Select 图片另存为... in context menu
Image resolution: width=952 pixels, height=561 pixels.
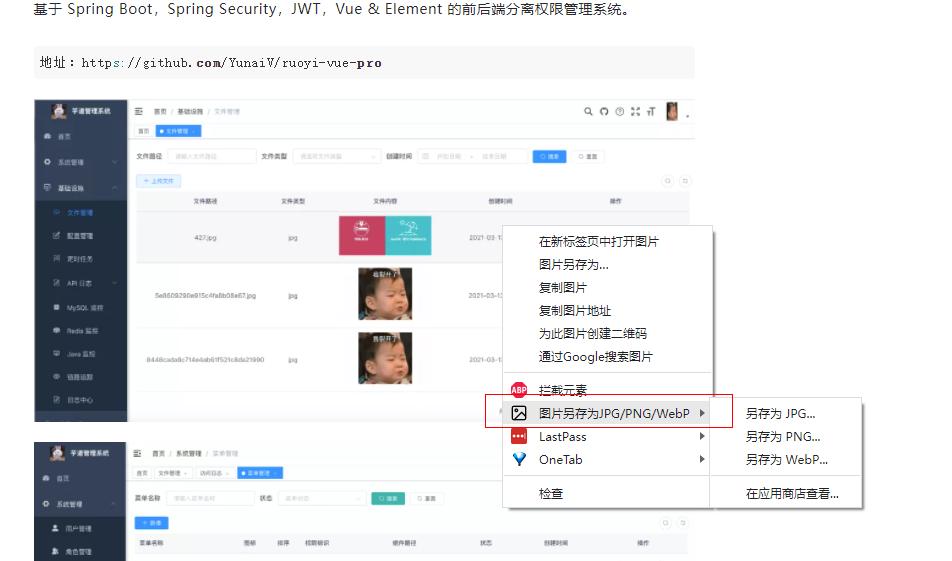pyautogui.click(x=574, y=265)
